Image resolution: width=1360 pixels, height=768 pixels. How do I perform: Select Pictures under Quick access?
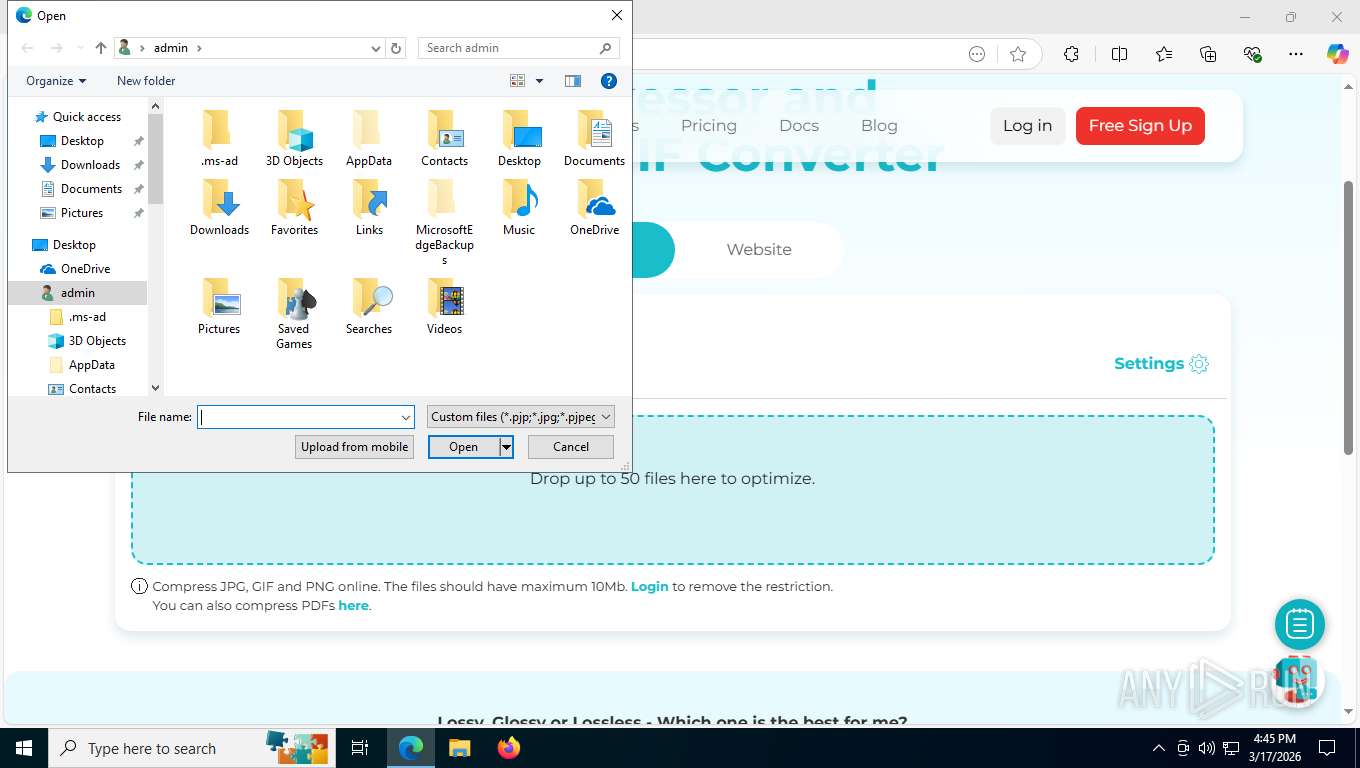click(x=82, y=213)
